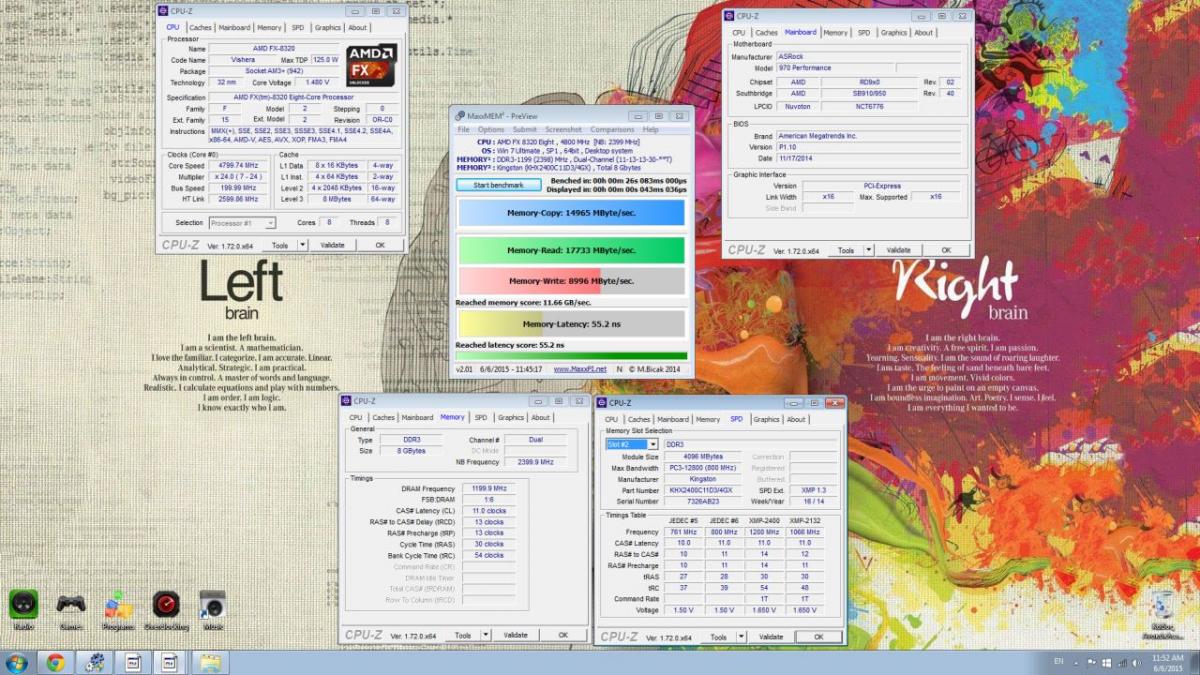This screenshot has height=675, width=1200.
Task: Open the Processor #1 selection dropdown
Action: tap(241, 223)
